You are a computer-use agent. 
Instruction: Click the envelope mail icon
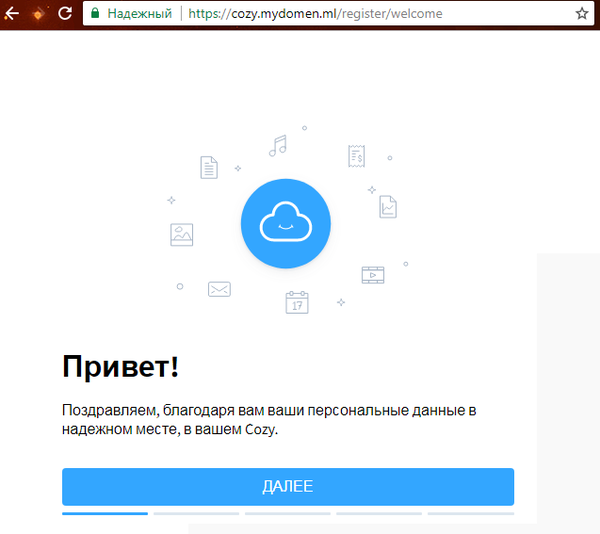(x=219, y=289)
